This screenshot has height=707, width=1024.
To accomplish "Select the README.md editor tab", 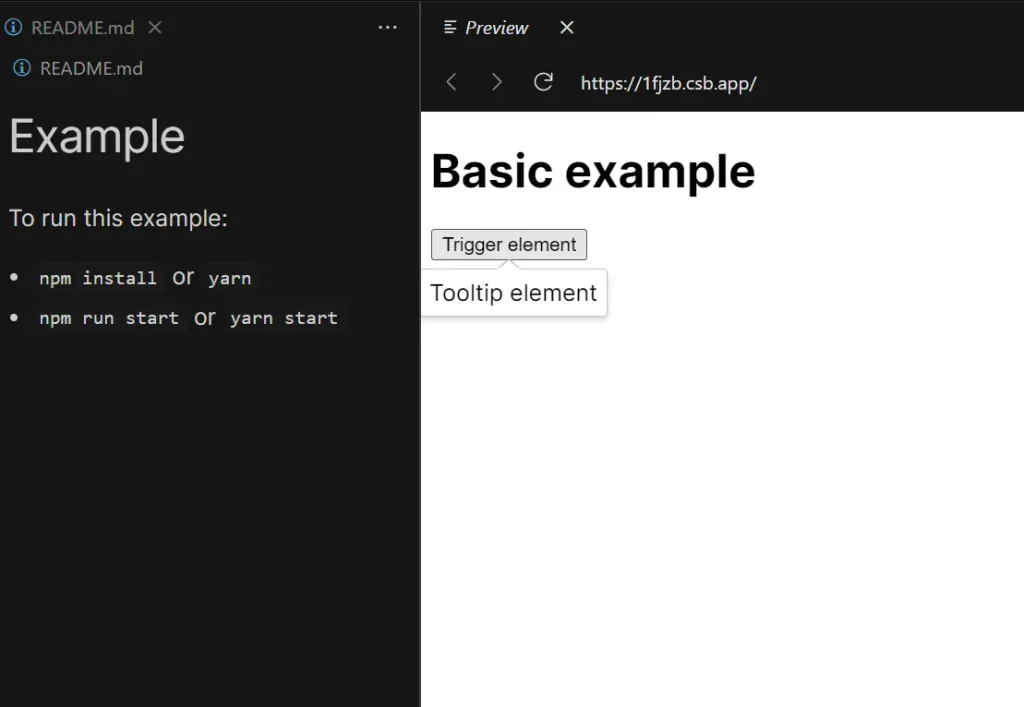I will pos(80,27).
